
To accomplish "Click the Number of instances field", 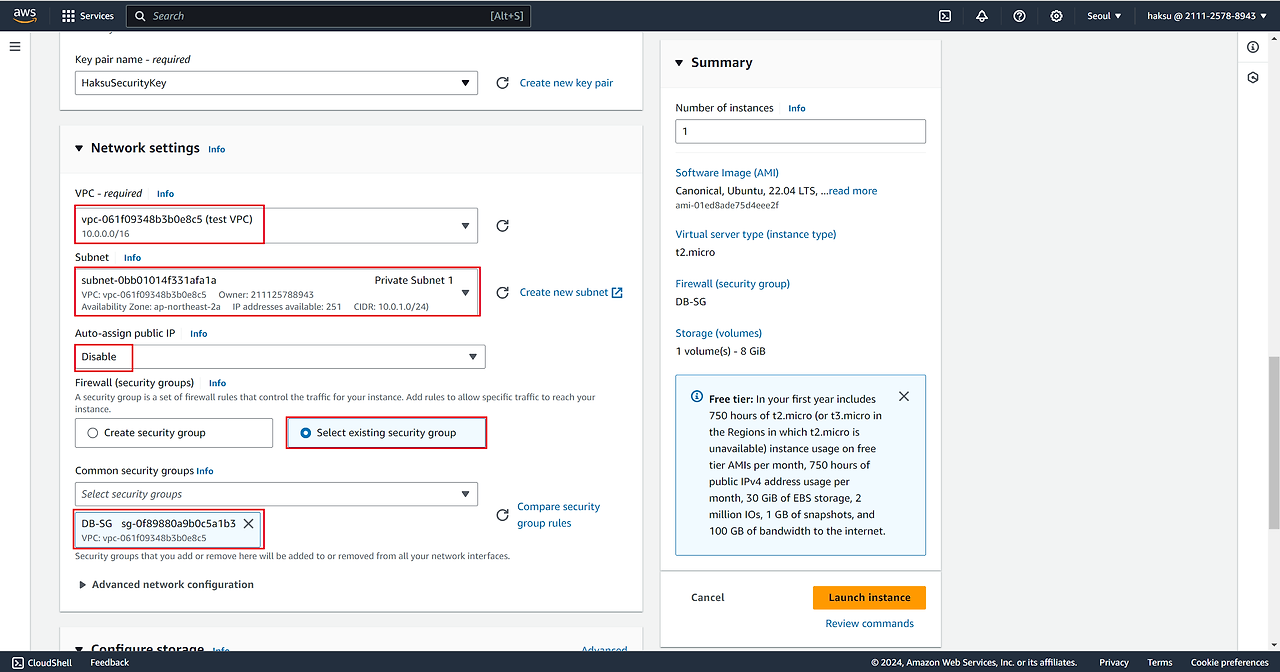I will (800, 131).
